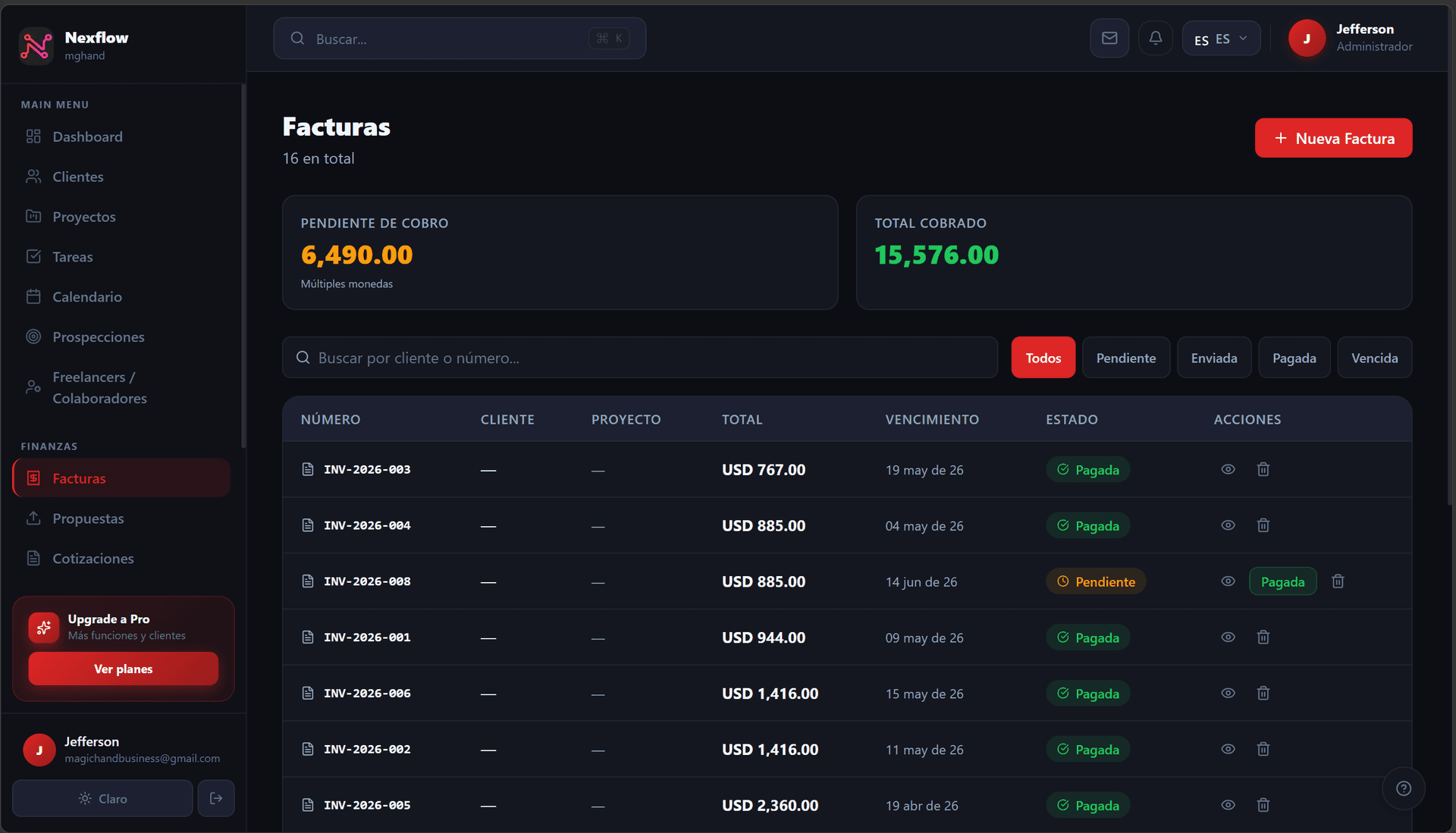The height and width of the screenshot is (833, 1456).
Task: View invoice INV-2026-001 with eye icon
Action: tap(1228, 637)
